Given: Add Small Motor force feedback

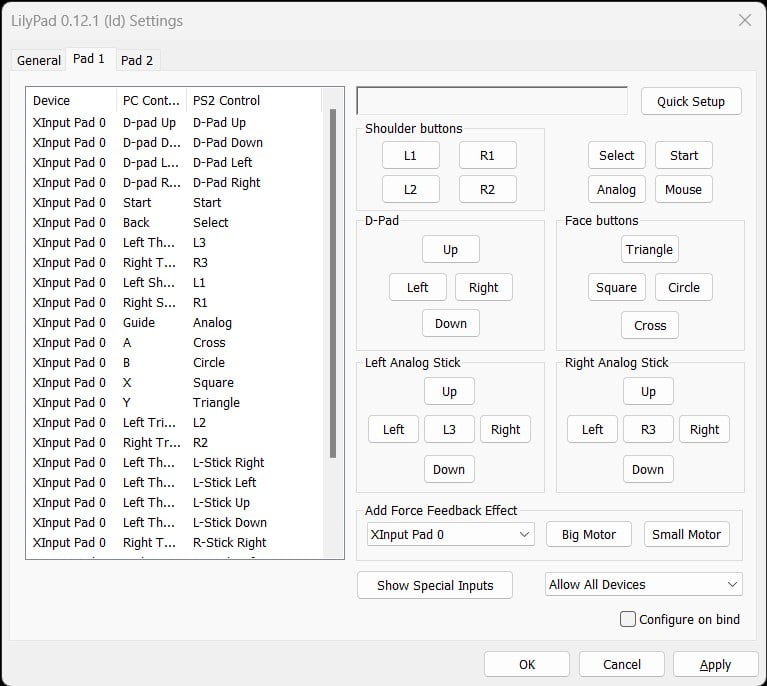Looking at the screenshot, I should coord(686,534).
